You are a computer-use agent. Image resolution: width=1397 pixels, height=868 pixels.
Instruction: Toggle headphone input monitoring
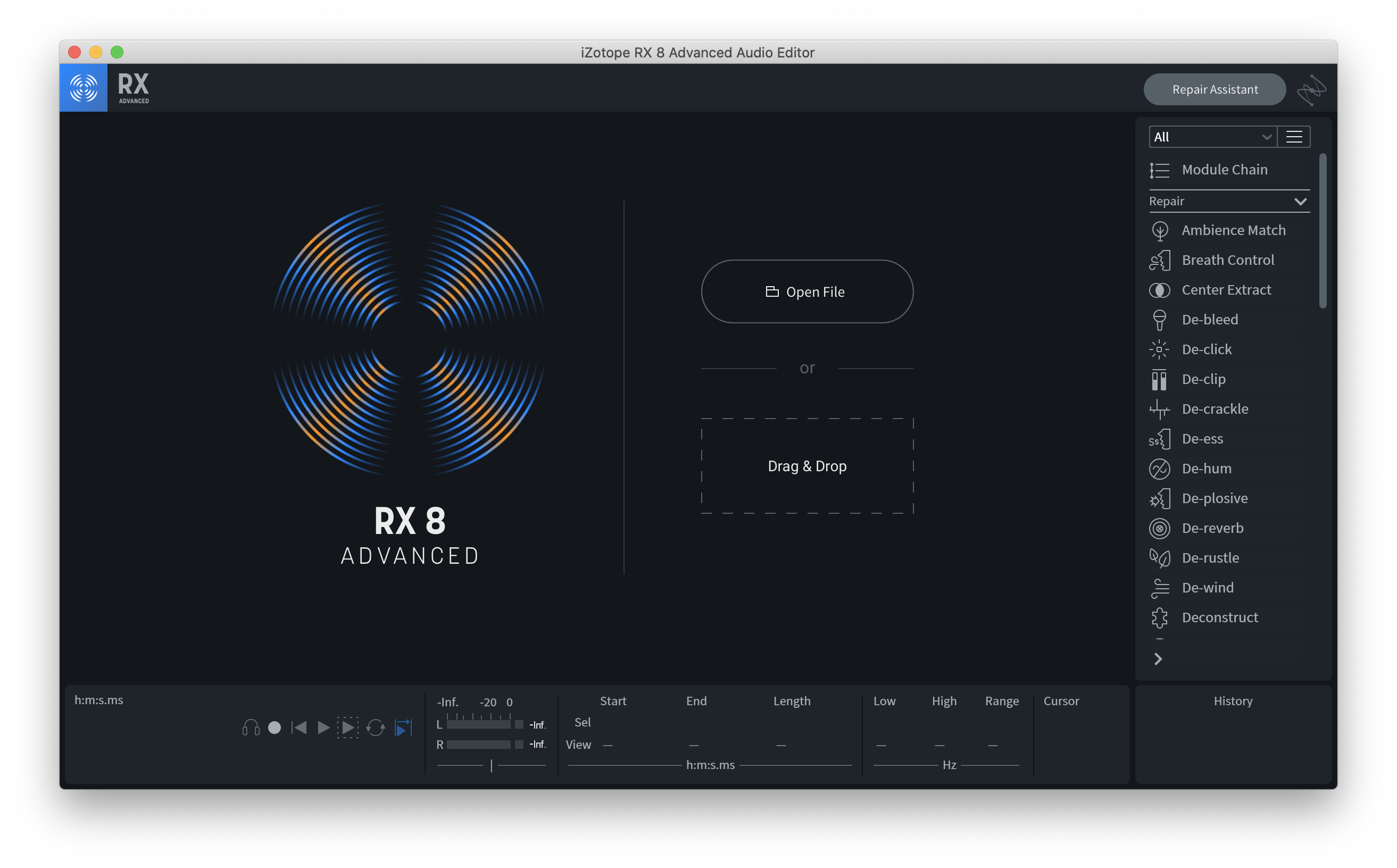click(251, 728)
